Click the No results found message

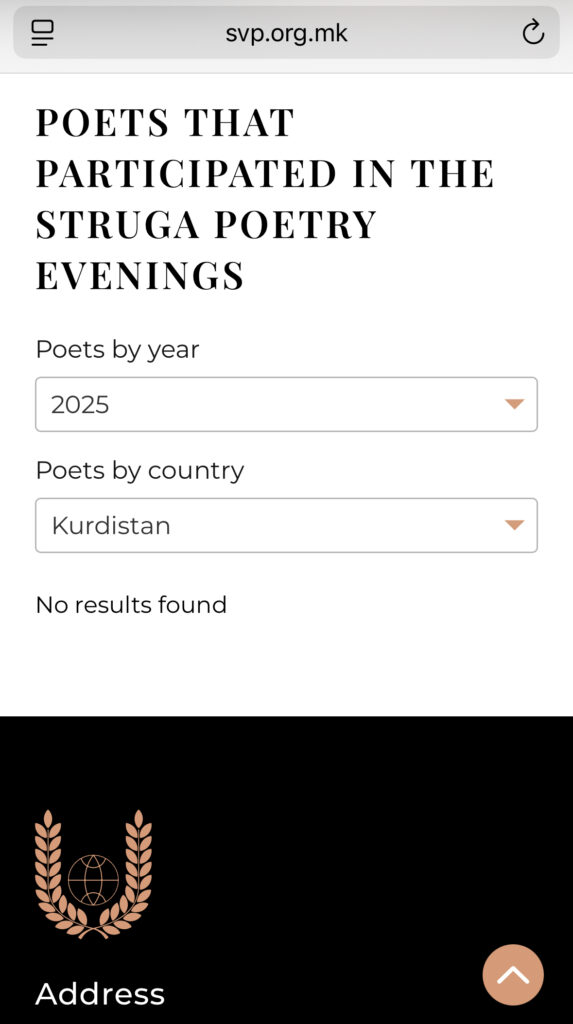pyautogui.click(x=131, y=605)
